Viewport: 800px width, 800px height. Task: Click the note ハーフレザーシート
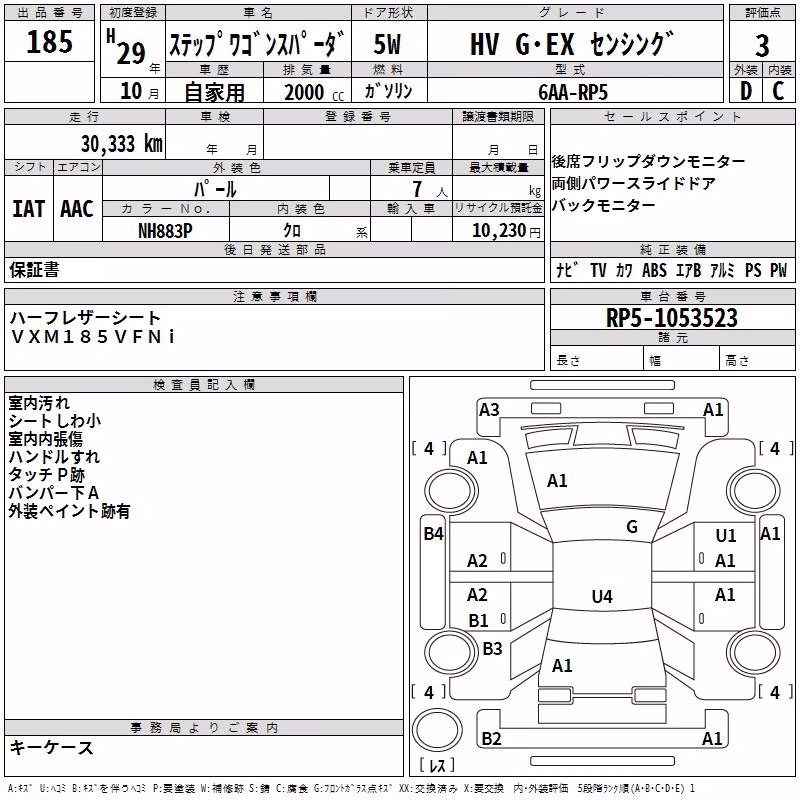[x=85, y=318]
